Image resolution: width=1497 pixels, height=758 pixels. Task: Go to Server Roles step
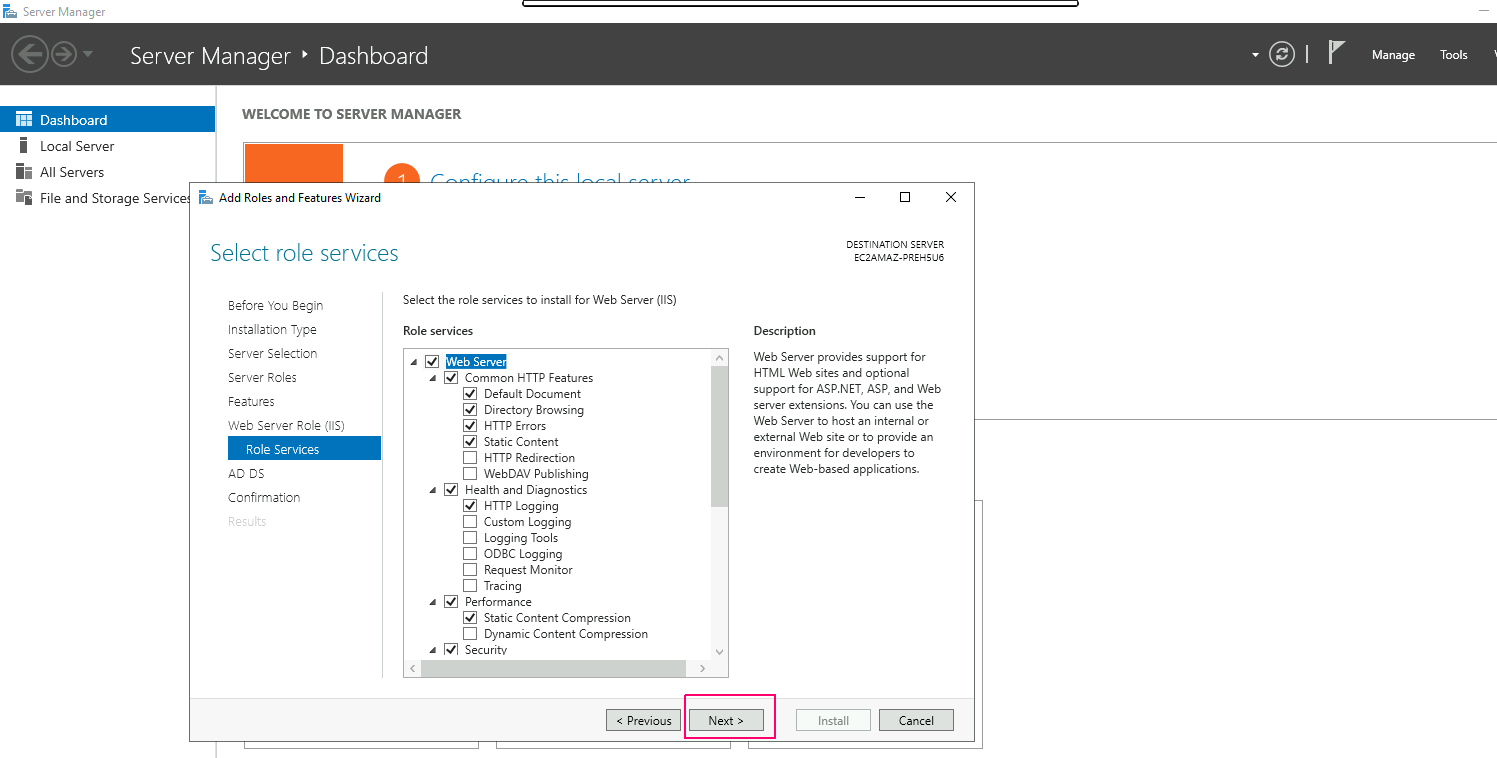click(x=262, y=377)
